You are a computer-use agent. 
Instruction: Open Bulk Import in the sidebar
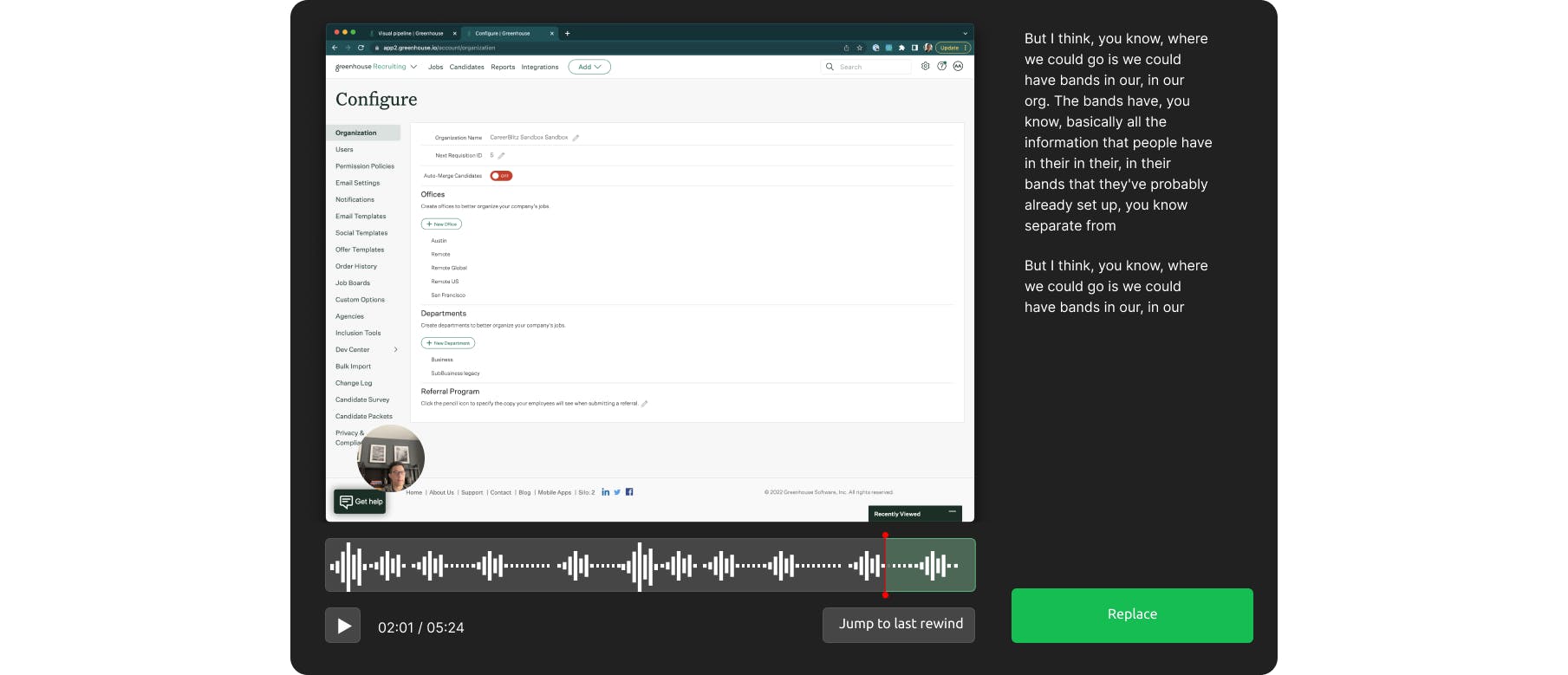pyautogui.click(x=353, y=367)
